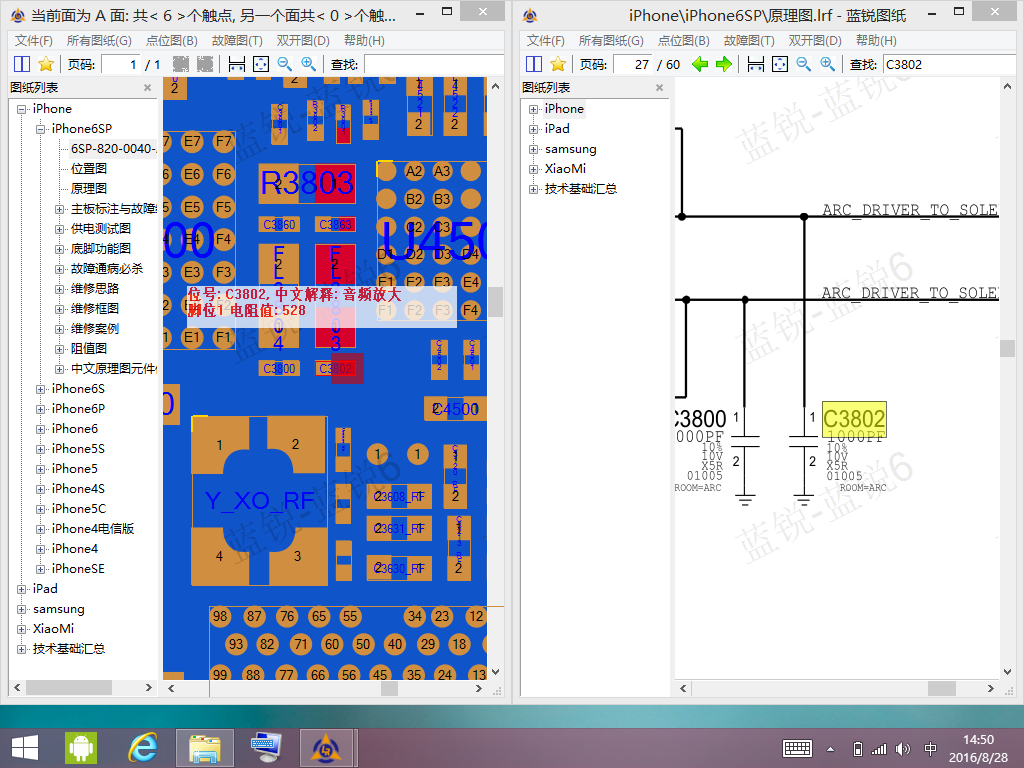
Task: Open the Windows Start button
Action: click(x=25, y=748)
